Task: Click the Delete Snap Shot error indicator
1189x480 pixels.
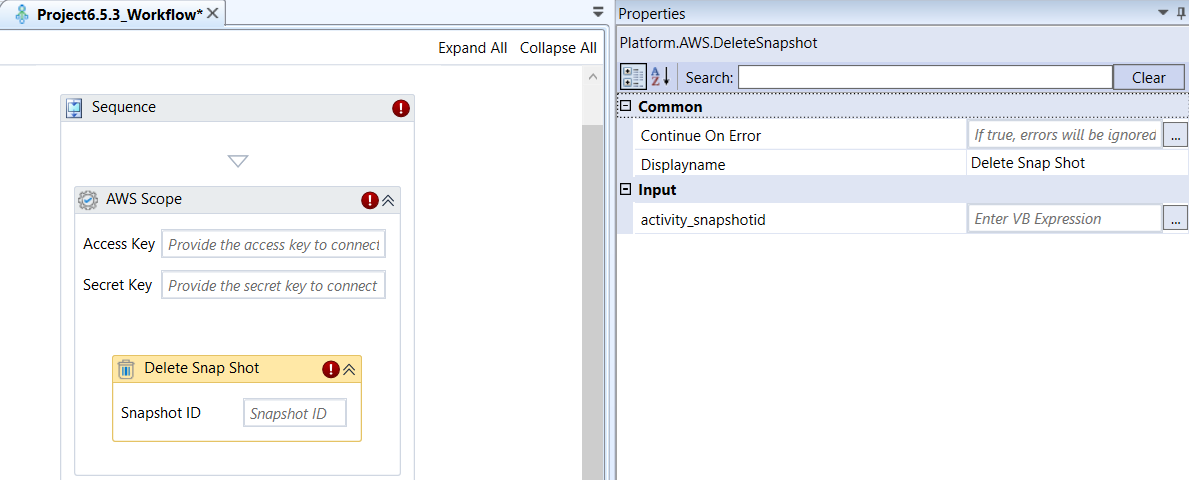Action: [331, 369]
